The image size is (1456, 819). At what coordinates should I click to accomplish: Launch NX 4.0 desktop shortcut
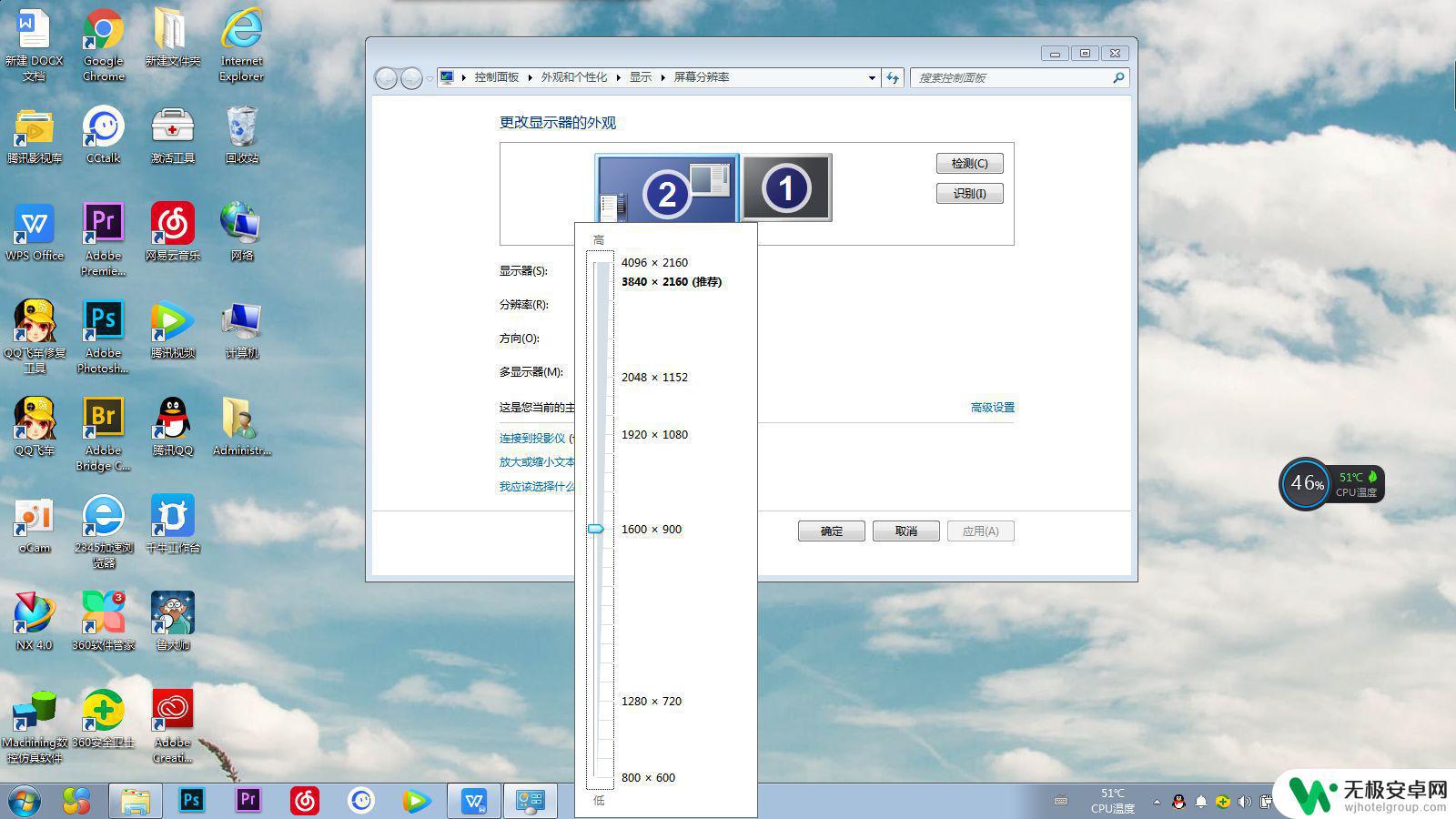pos(35,622)
